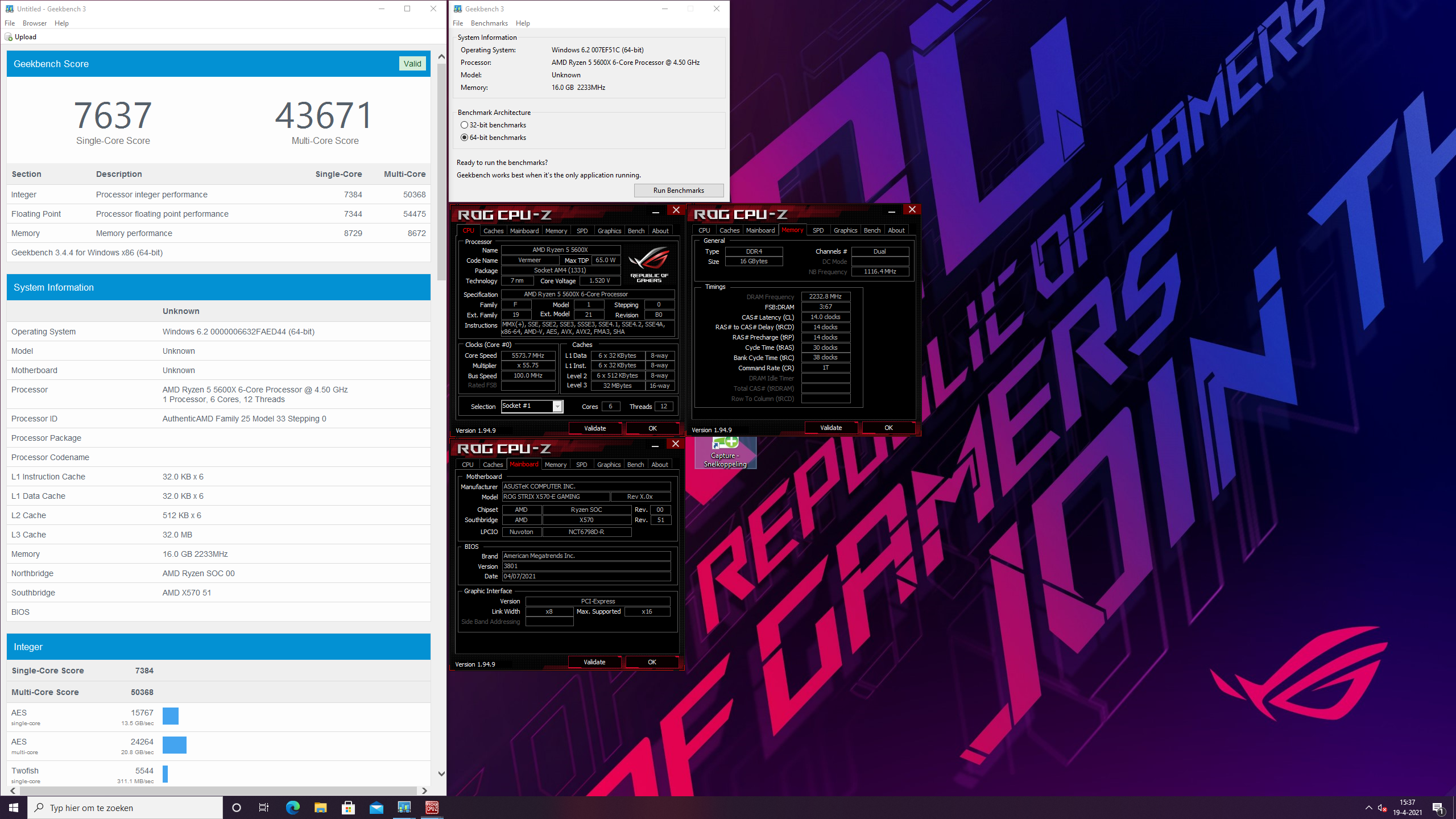Click Validate in CPU-Z CPU window
This screenshot has height=819, width=1456.
[595, 428]
